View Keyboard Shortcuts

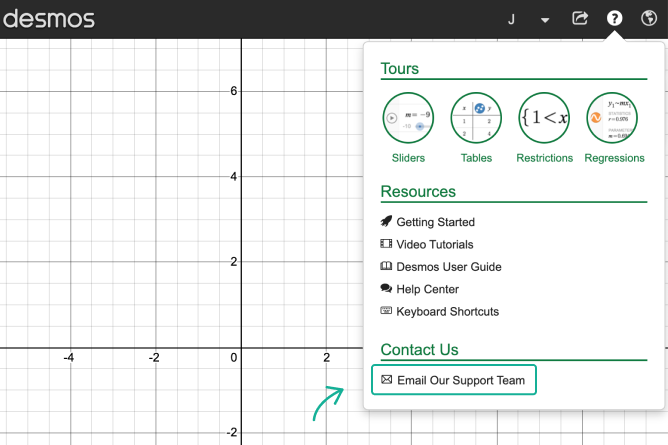(447, 311)
